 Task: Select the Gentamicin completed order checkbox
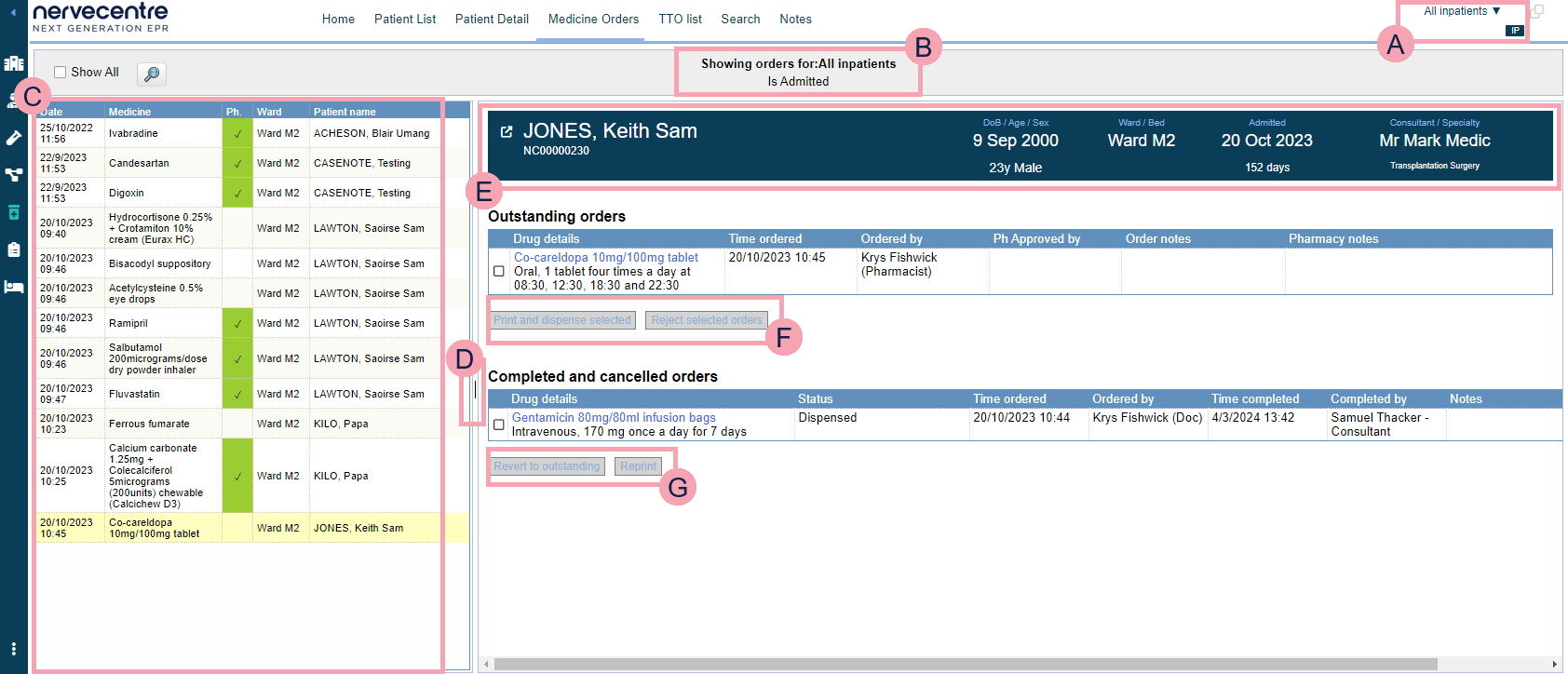point(499,425)
